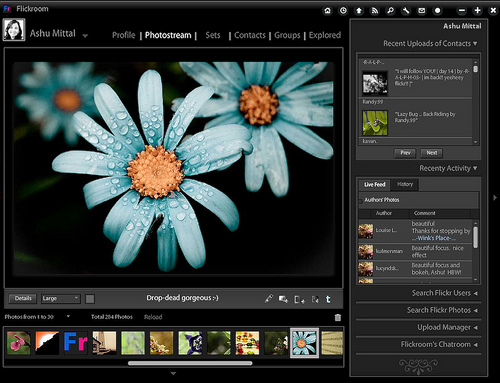Viewport: 500px width, 383px height.
Task: Click the trash bin icon above thumbnails
Action: [x=338, y=317]
